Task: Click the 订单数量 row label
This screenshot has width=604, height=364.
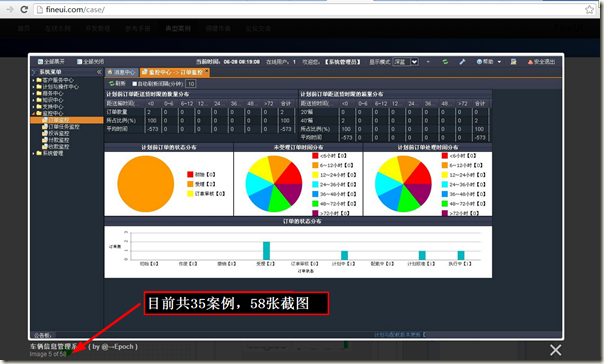Action: 117,112
